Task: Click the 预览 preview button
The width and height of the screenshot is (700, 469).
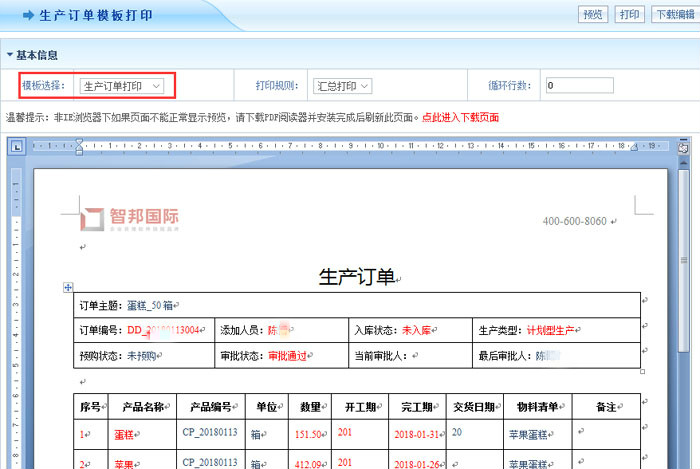Action: click(593, 15)
